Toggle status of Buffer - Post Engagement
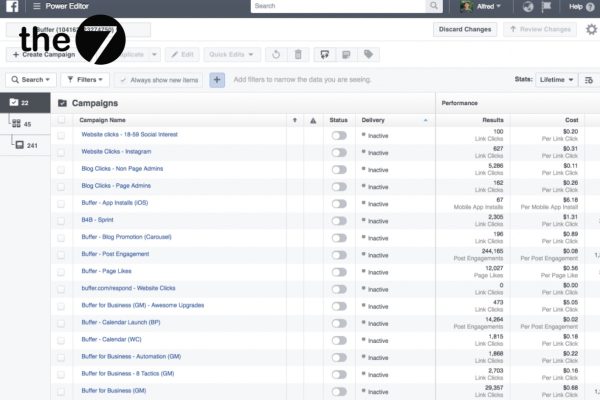600x400 pixels. point(339,255)
